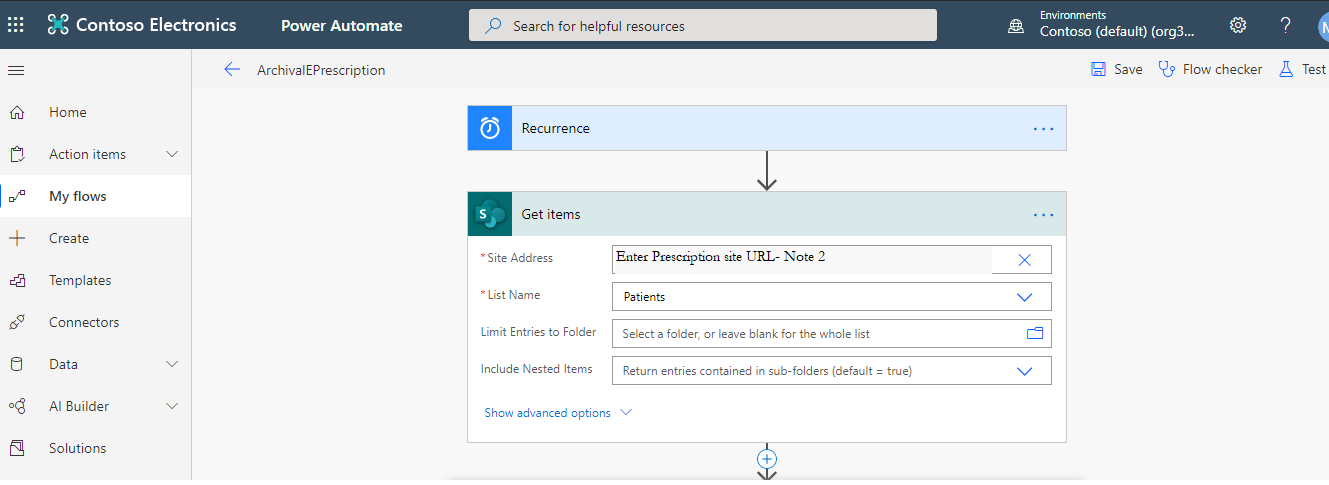
Task: Click the Power Automate title link
Action: coord(342,26)
